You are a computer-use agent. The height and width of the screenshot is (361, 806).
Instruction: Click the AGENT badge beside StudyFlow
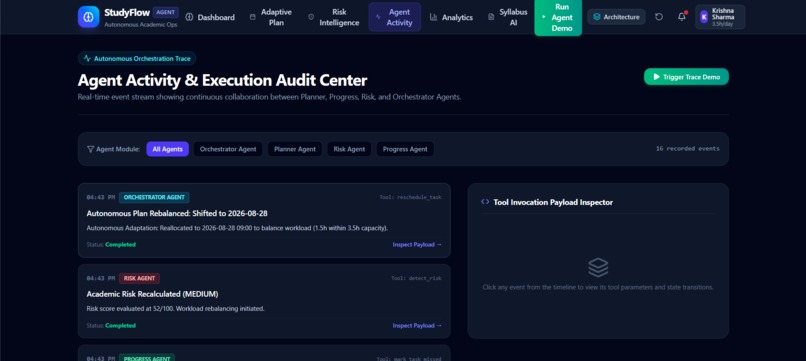(166, 12)
